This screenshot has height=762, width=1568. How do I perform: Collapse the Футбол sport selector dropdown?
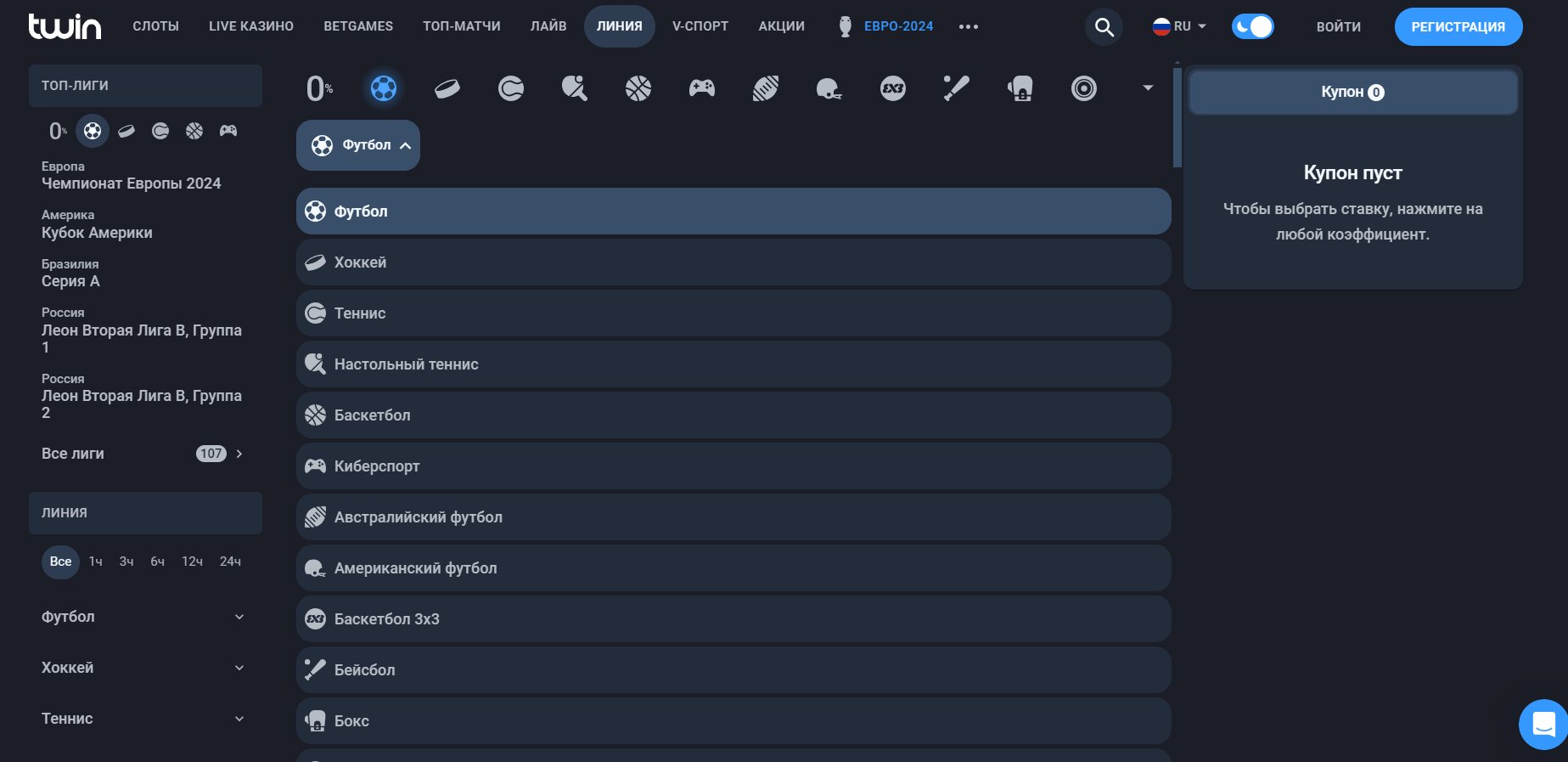358,145
